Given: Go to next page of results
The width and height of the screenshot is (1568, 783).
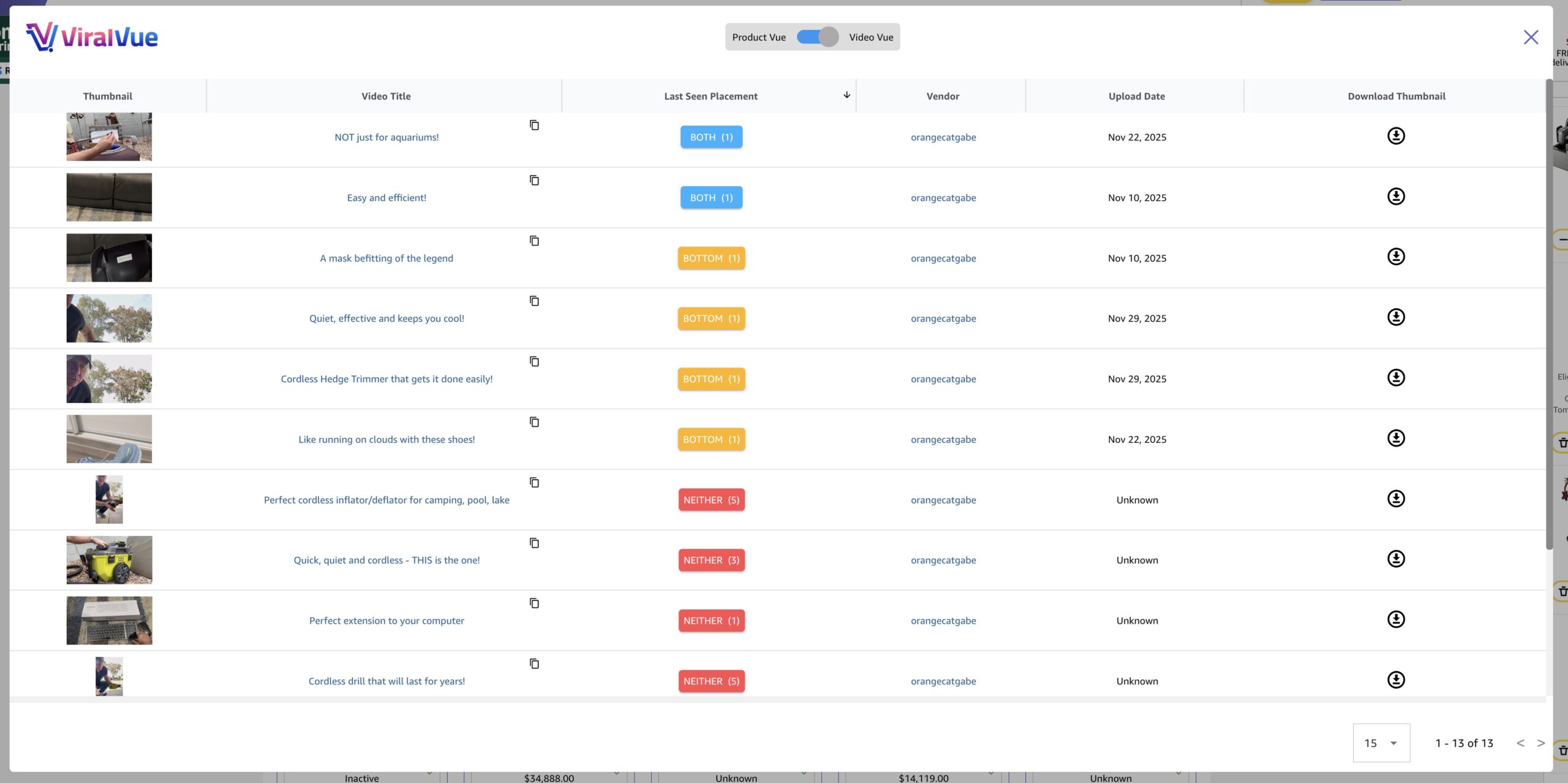Looking at the screenshot, I should (1541, 743).
